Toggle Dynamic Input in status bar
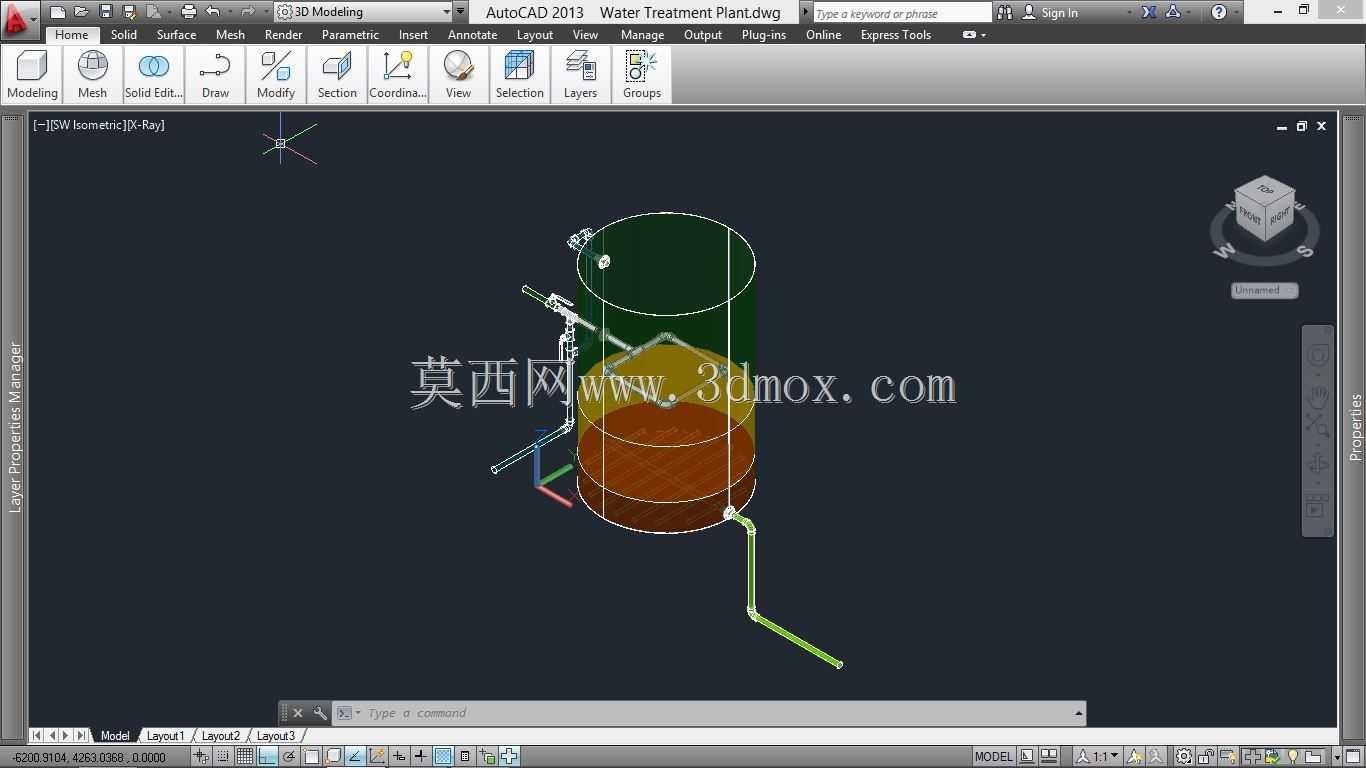Image resolution: width=1366 pixels, height=768 pixels. pos(398,756)
